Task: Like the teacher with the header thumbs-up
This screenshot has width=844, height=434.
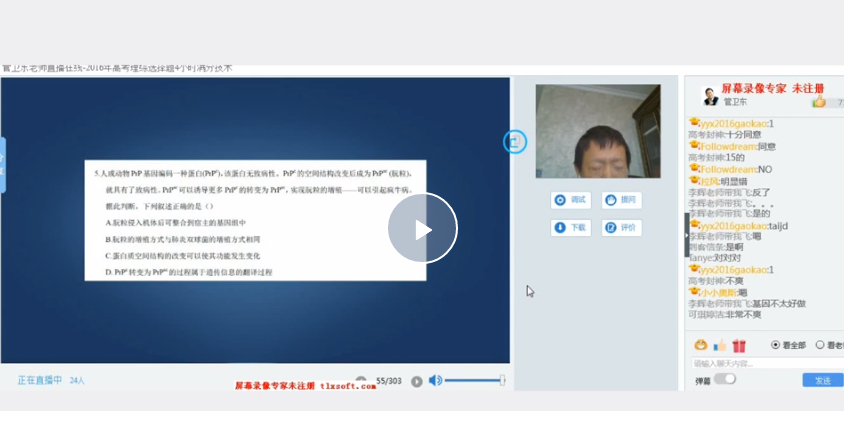Action: click(819, 101)
